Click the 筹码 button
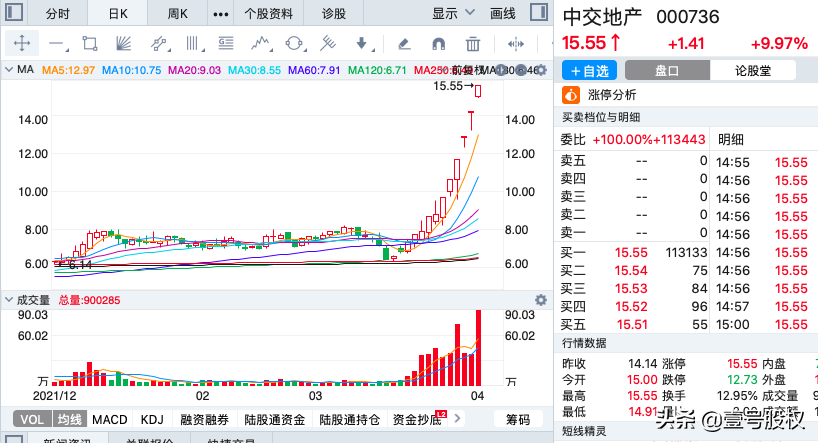The height and width of the screenshot is (443, 818). pos(518,419)
